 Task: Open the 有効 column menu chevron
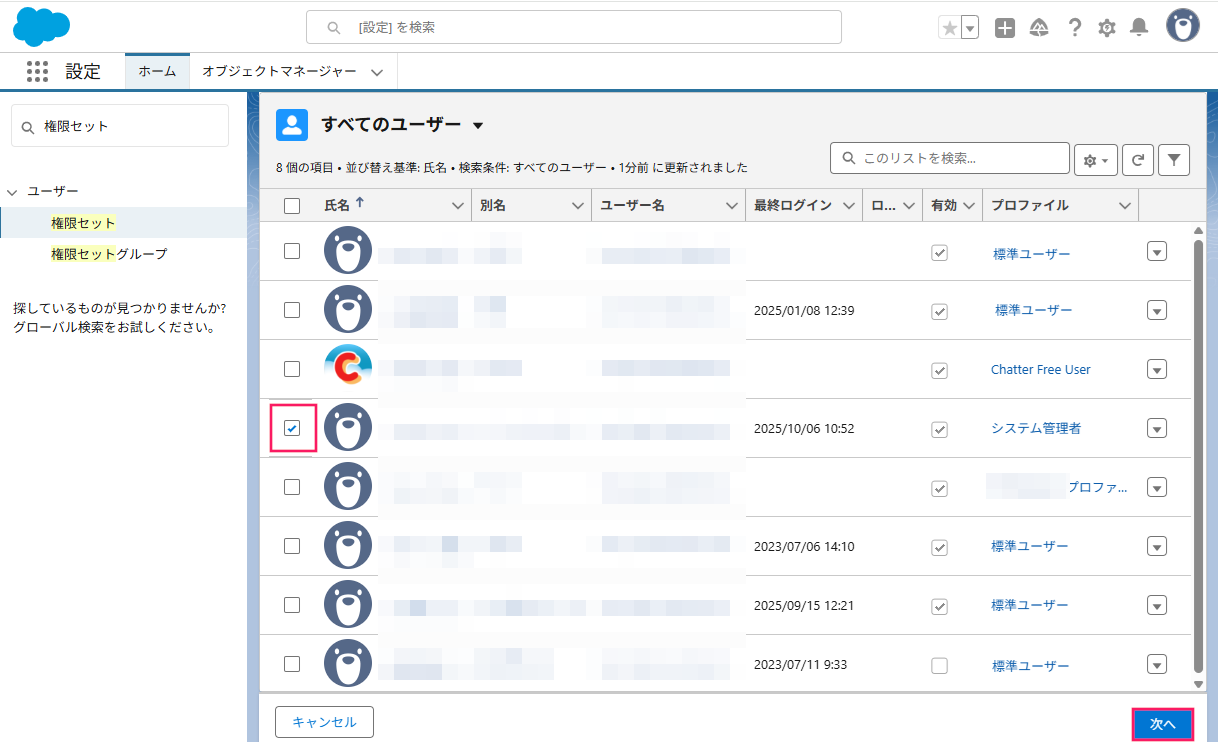pos(968,206)
